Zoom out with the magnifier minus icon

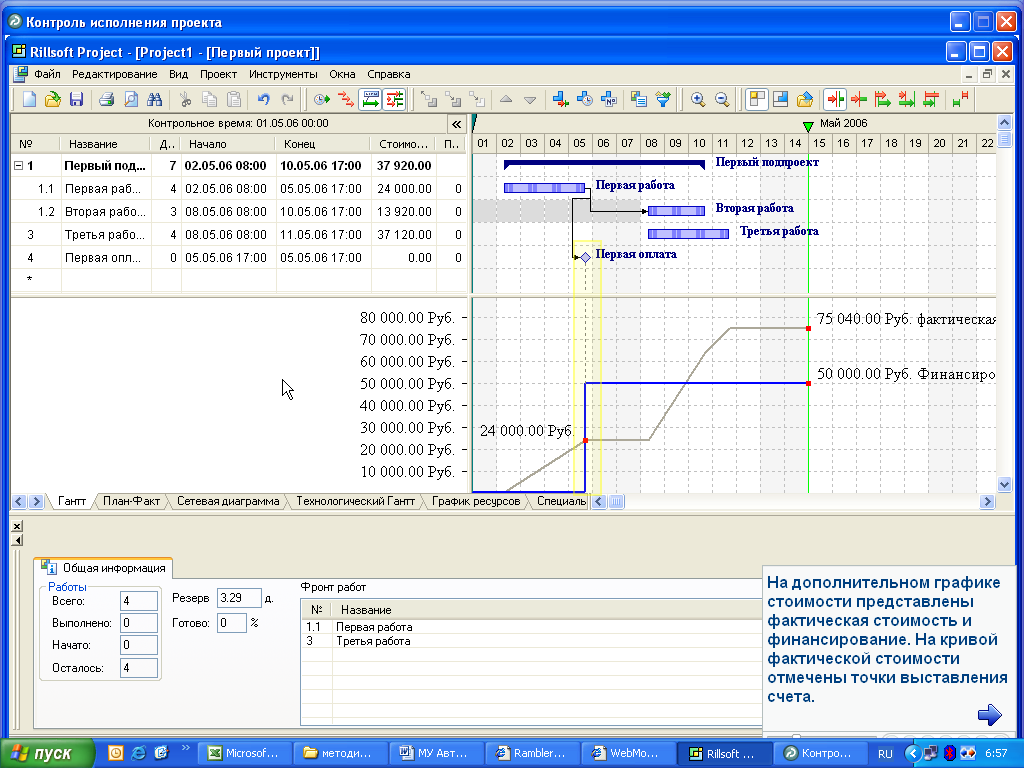pyautogui.click(x=721, y=99)
